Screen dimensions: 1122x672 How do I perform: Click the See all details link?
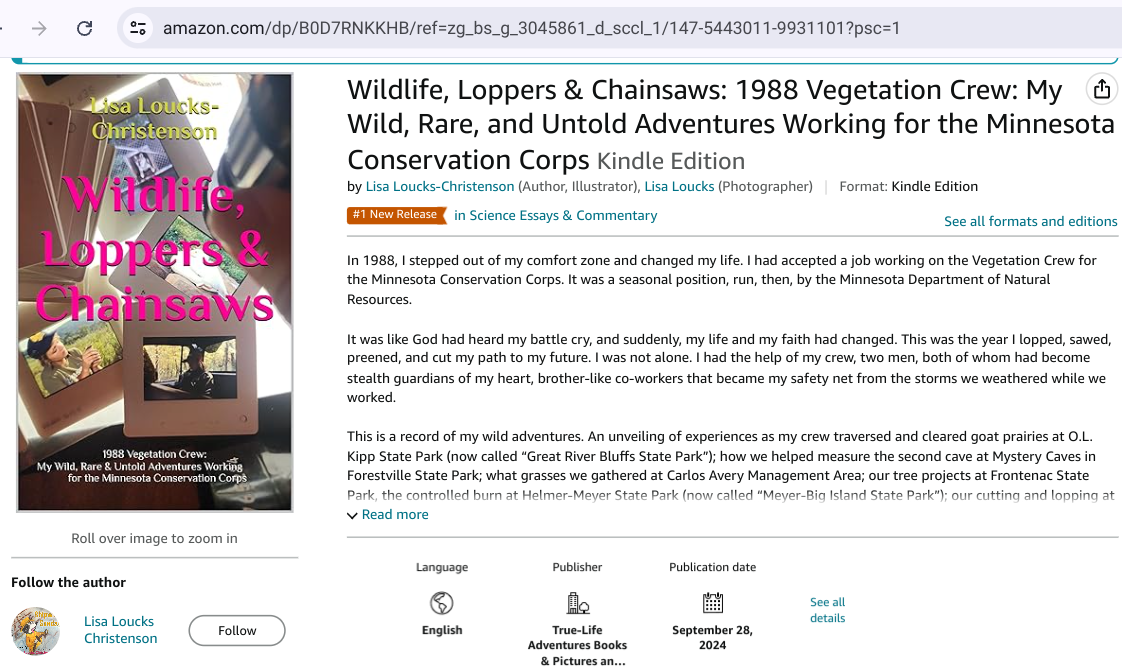pyautogui.click(x=827, y=610)
